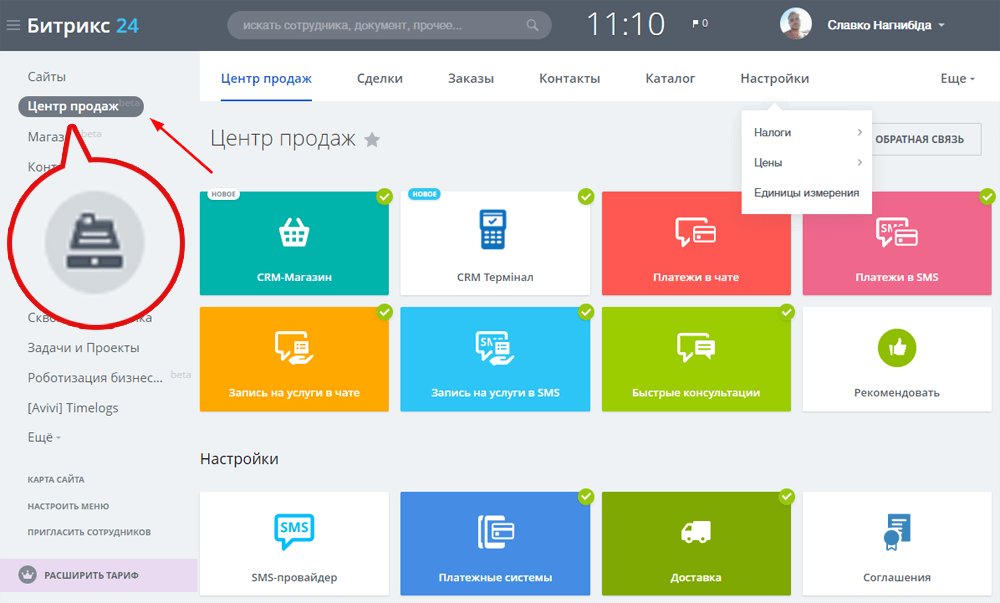Image resolution: width=1000 pixels, height=603 pixels.
Task: Open the Платежи в SMS tile
Action: click(x=897, y=243)
